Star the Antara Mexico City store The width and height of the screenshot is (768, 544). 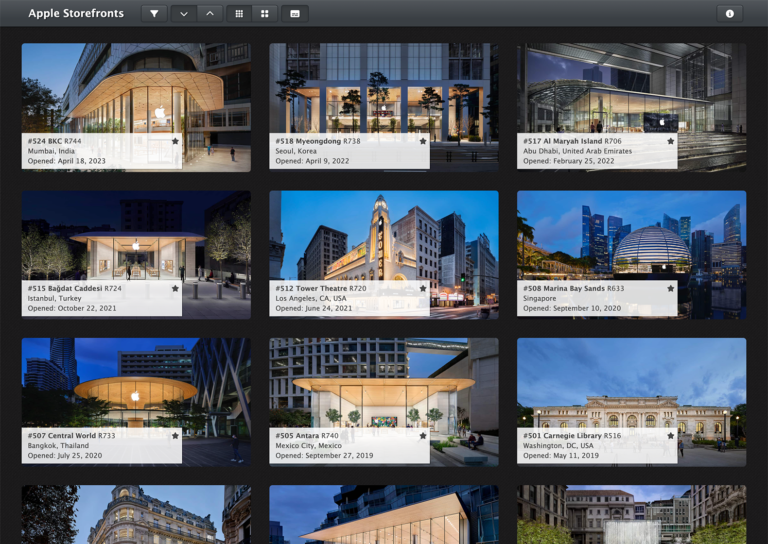tap(423, 436)
